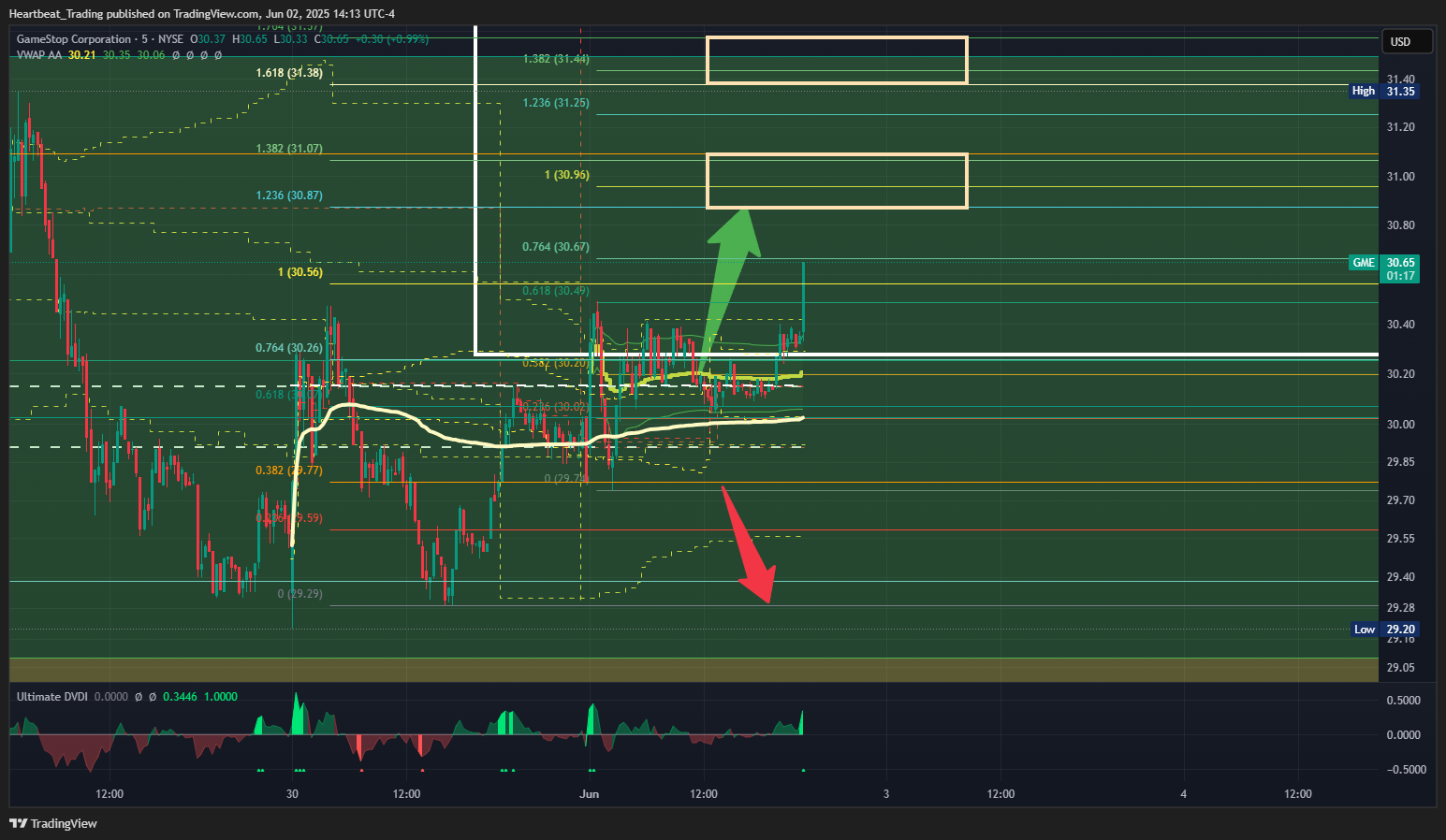This screenshot has width=1446, height=840.
Task: Click the 4 date label on time axis
Action: [x=1183, y=794]
